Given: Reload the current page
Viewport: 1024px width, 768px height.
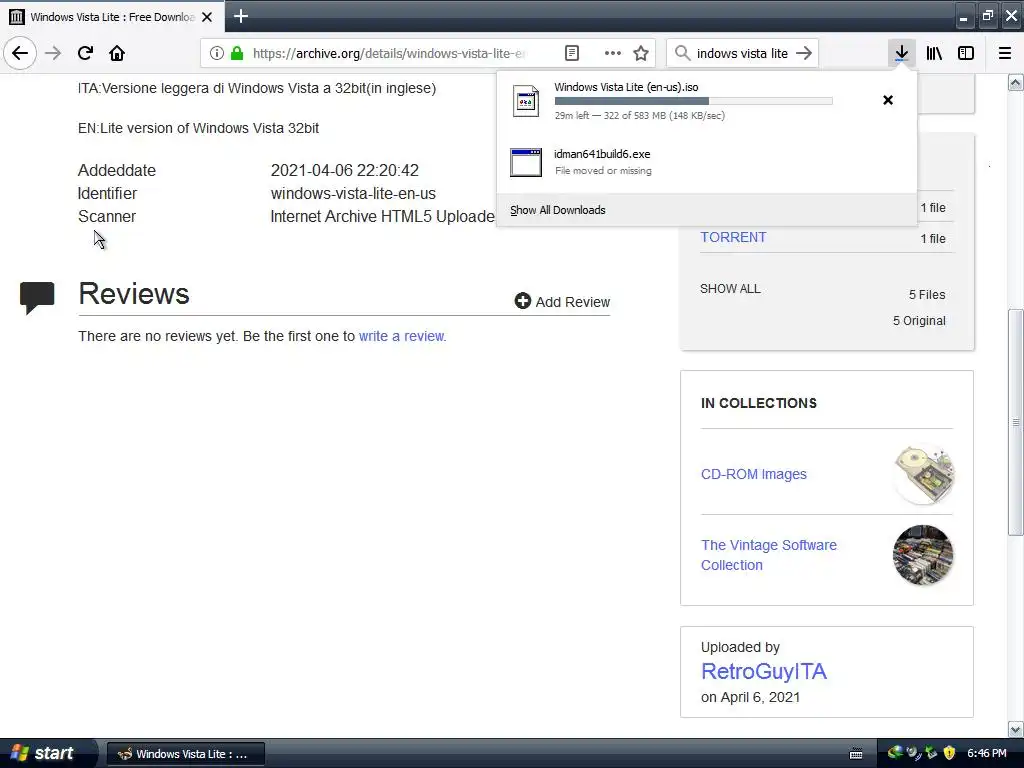Looking at the screenshot, I should (85, 53).
